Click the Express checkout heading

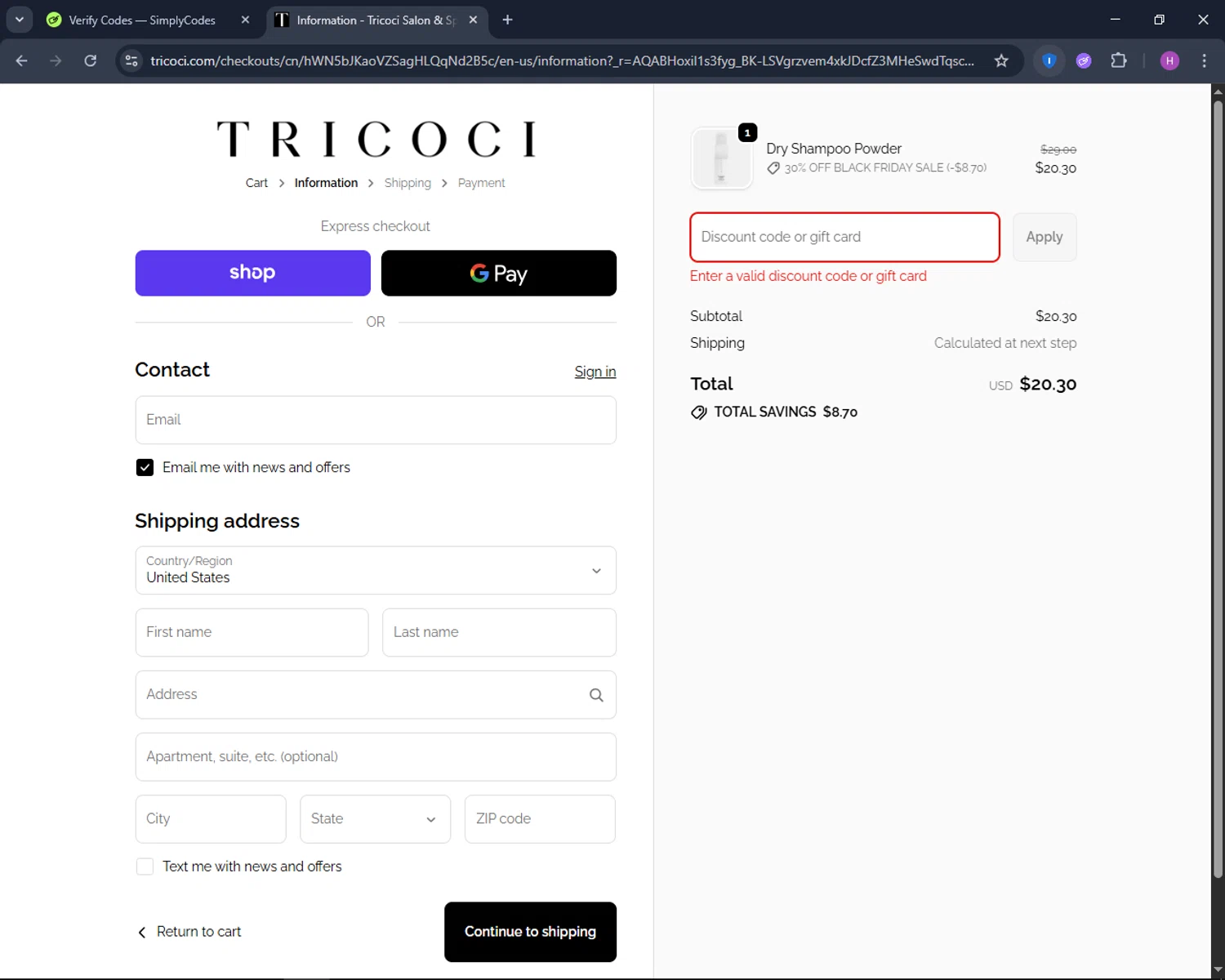(376, 226)
